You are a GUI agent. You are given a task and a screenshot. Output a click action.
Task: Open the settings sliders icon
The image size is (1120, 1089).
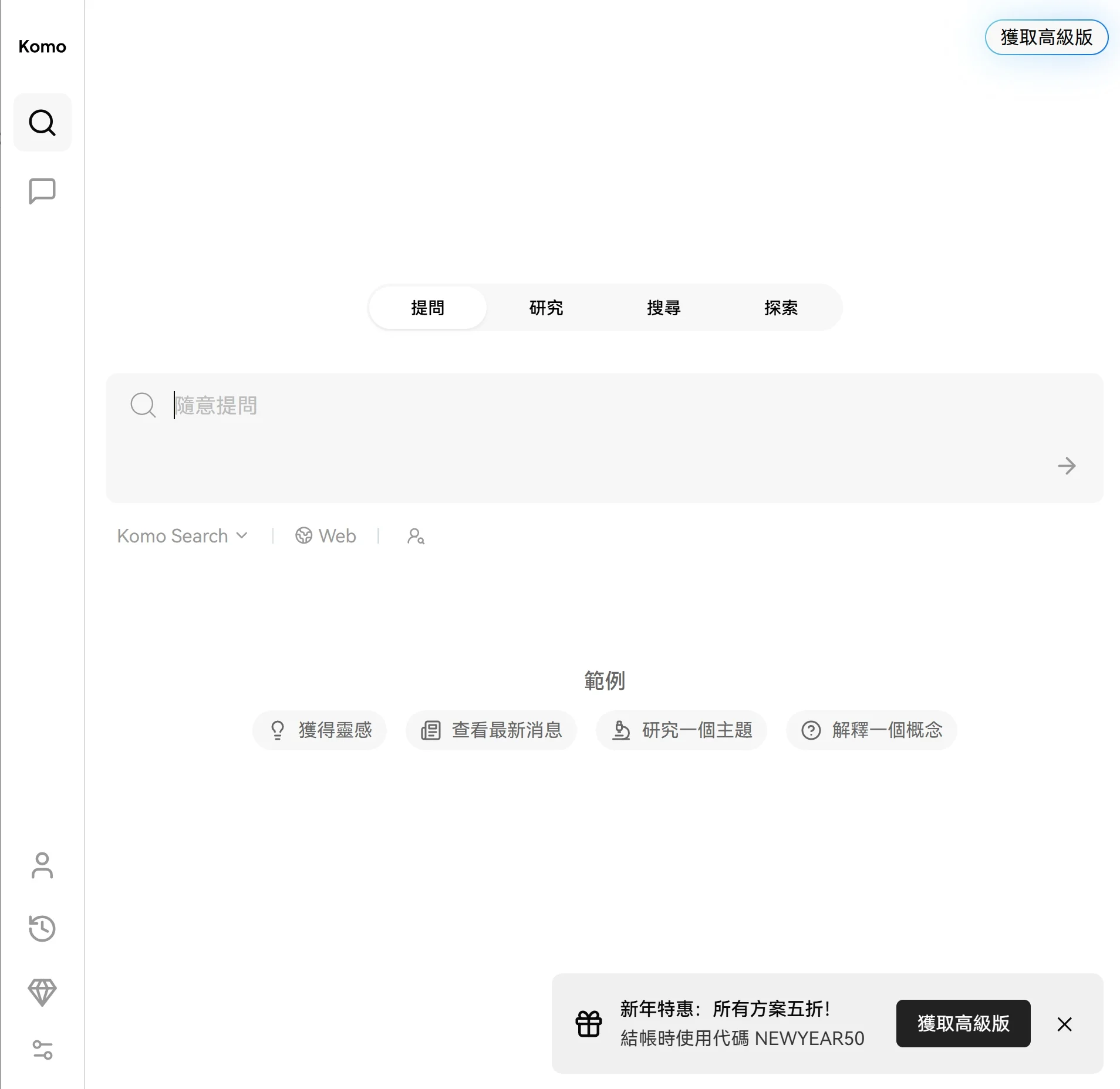[x=42, y=1050]
